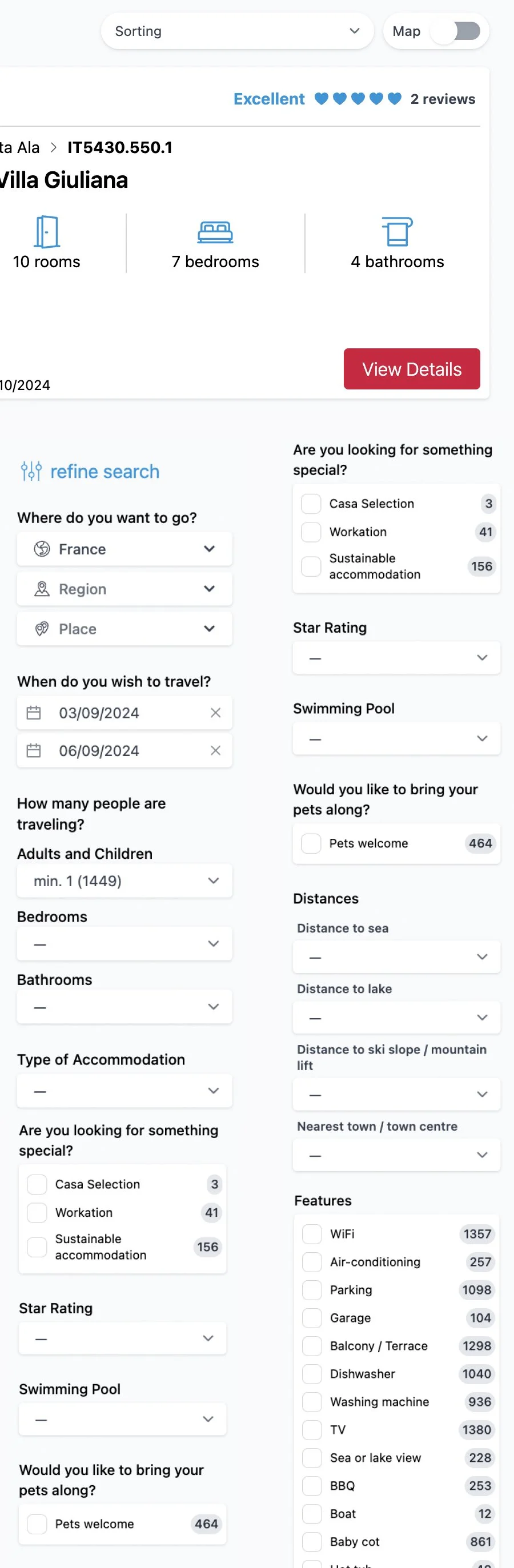
Task: Click the bathrooms icon on Villa Giuliana
Action: point(397,232)
